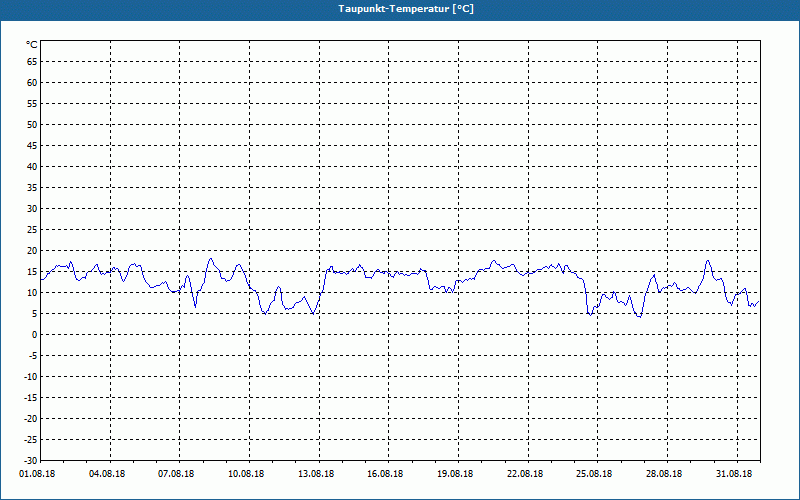Click the 13.08.18 date label
This screenshot has height=500, width=800.
point(316,474)
